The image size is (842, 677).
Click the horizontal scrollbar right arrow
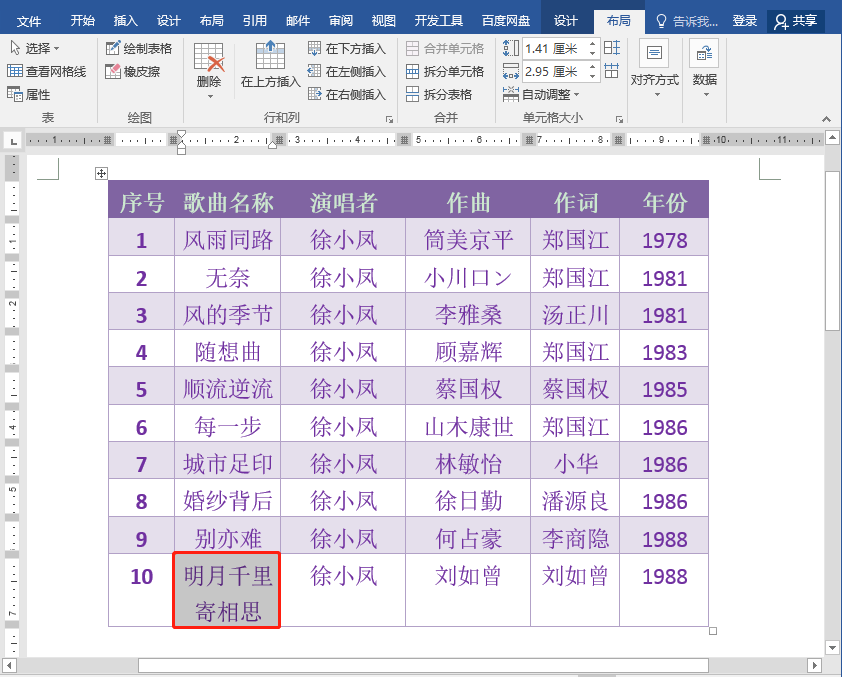coord(815,666)
